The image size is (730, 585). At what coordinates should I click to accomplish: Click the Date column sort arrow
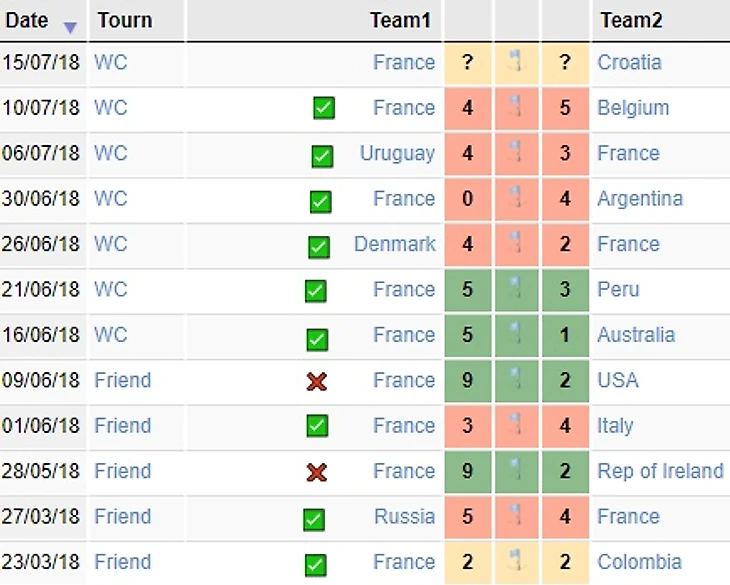pos(70,27)
